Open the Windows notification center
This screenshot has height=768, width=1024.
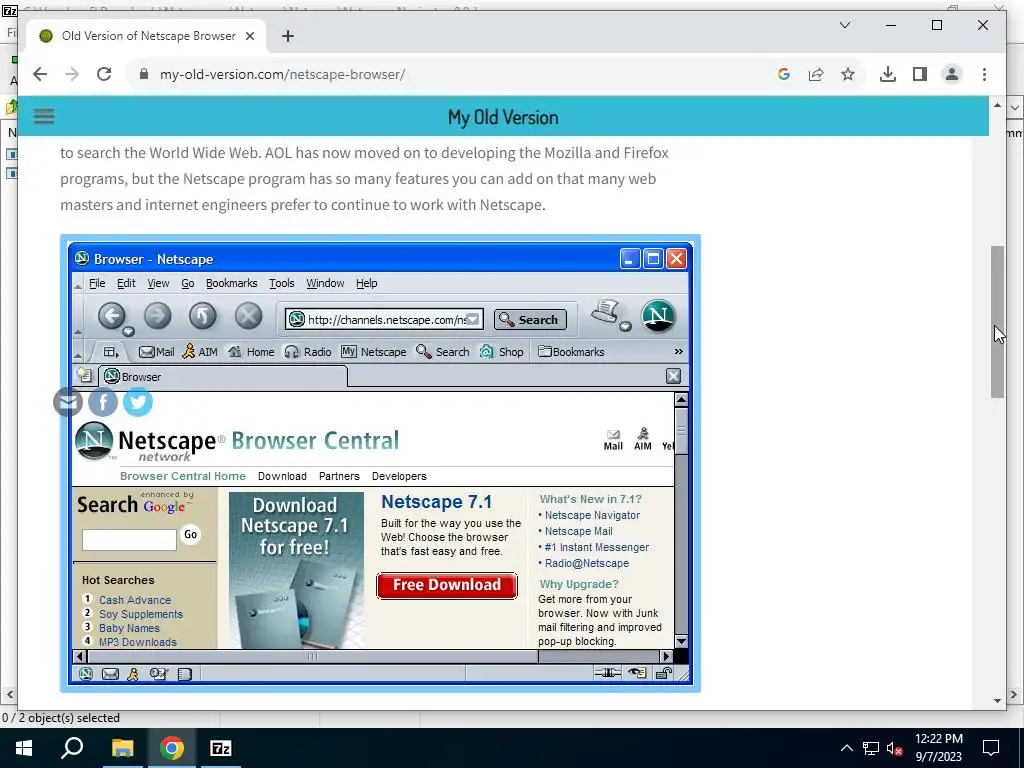coord(991,748)
